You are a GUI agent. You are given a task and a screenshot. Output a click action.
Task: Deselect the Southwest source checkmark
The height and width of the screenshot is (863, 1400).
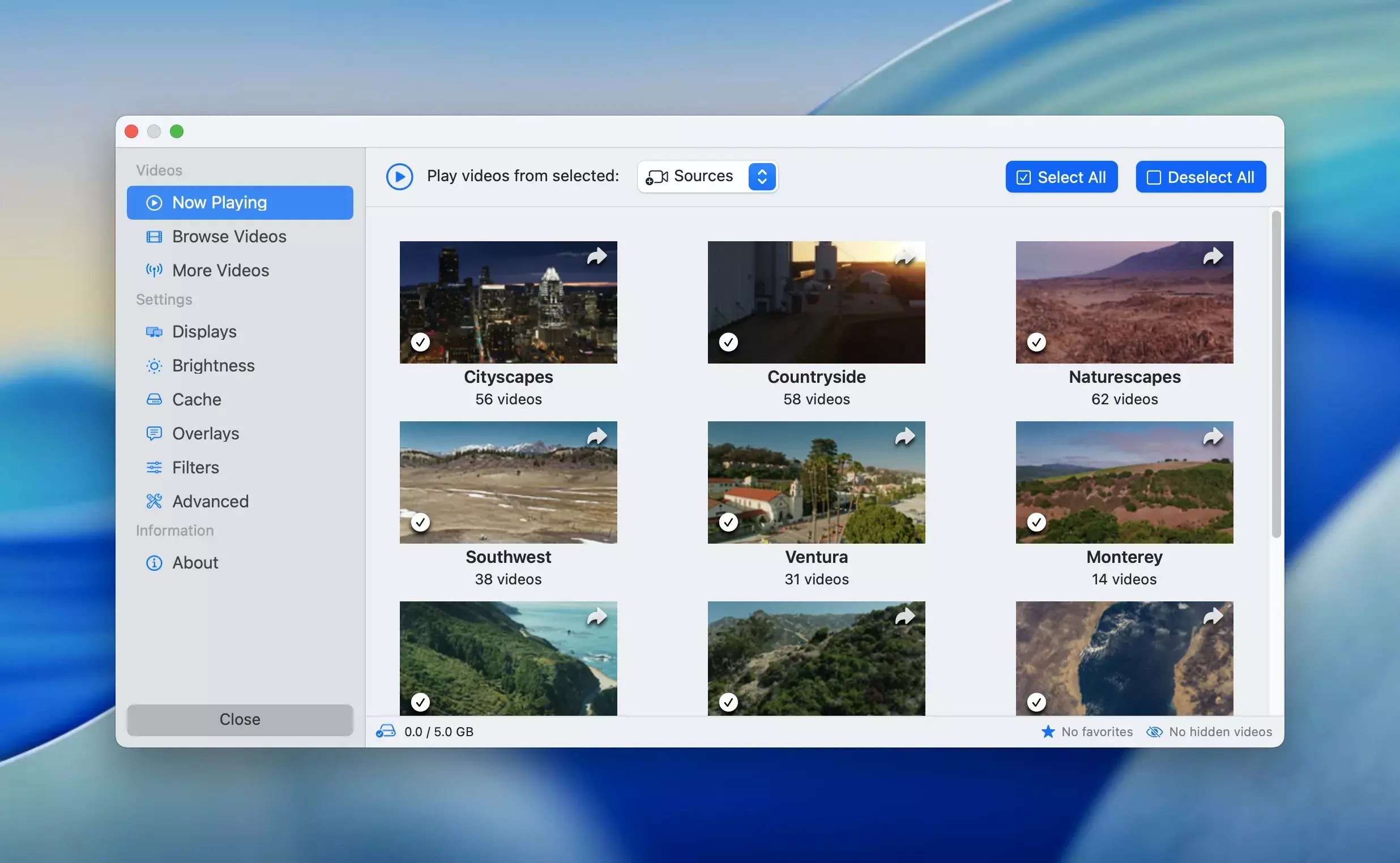tap(421, 522)
